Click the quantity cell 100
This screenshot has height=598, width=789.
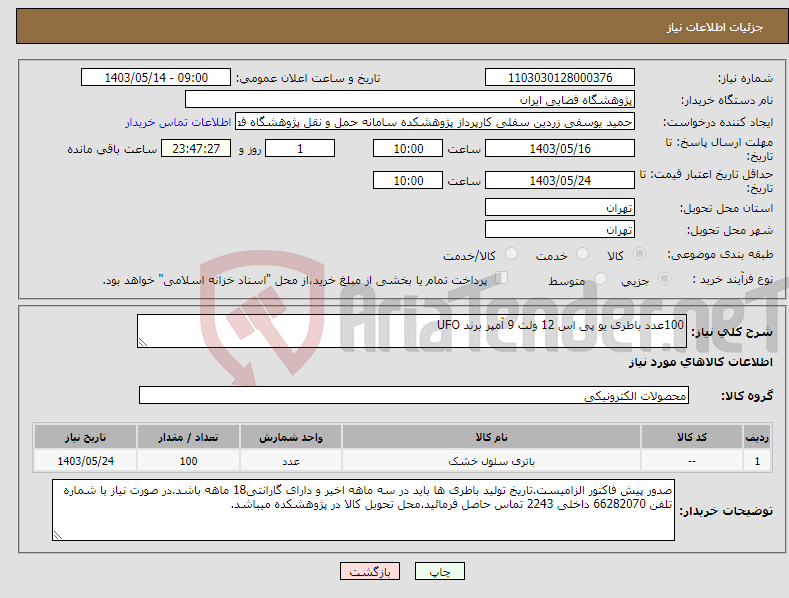pyautogui.click(x=188, y=461)
